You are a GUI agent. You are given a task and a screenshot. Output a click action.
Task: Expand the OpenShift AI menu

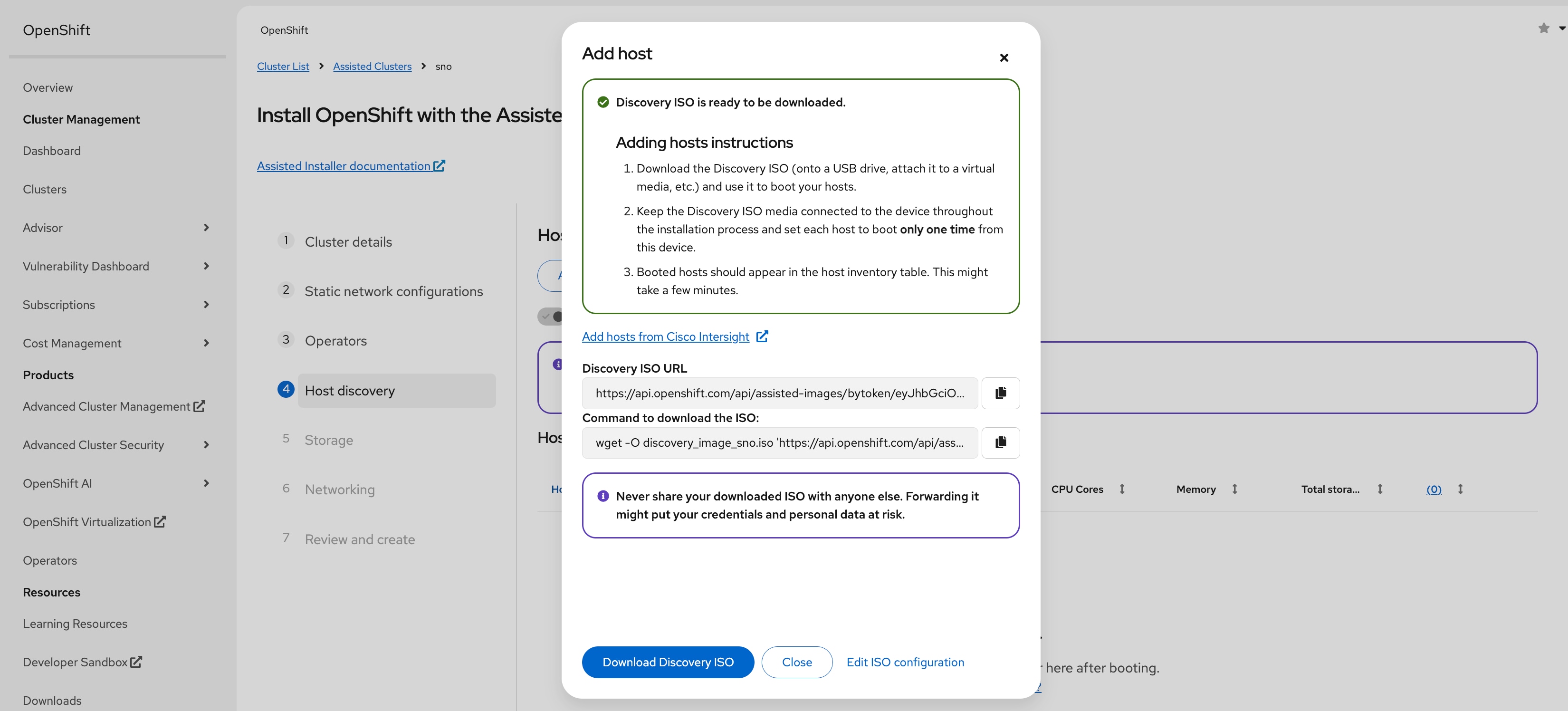point(206,483)
